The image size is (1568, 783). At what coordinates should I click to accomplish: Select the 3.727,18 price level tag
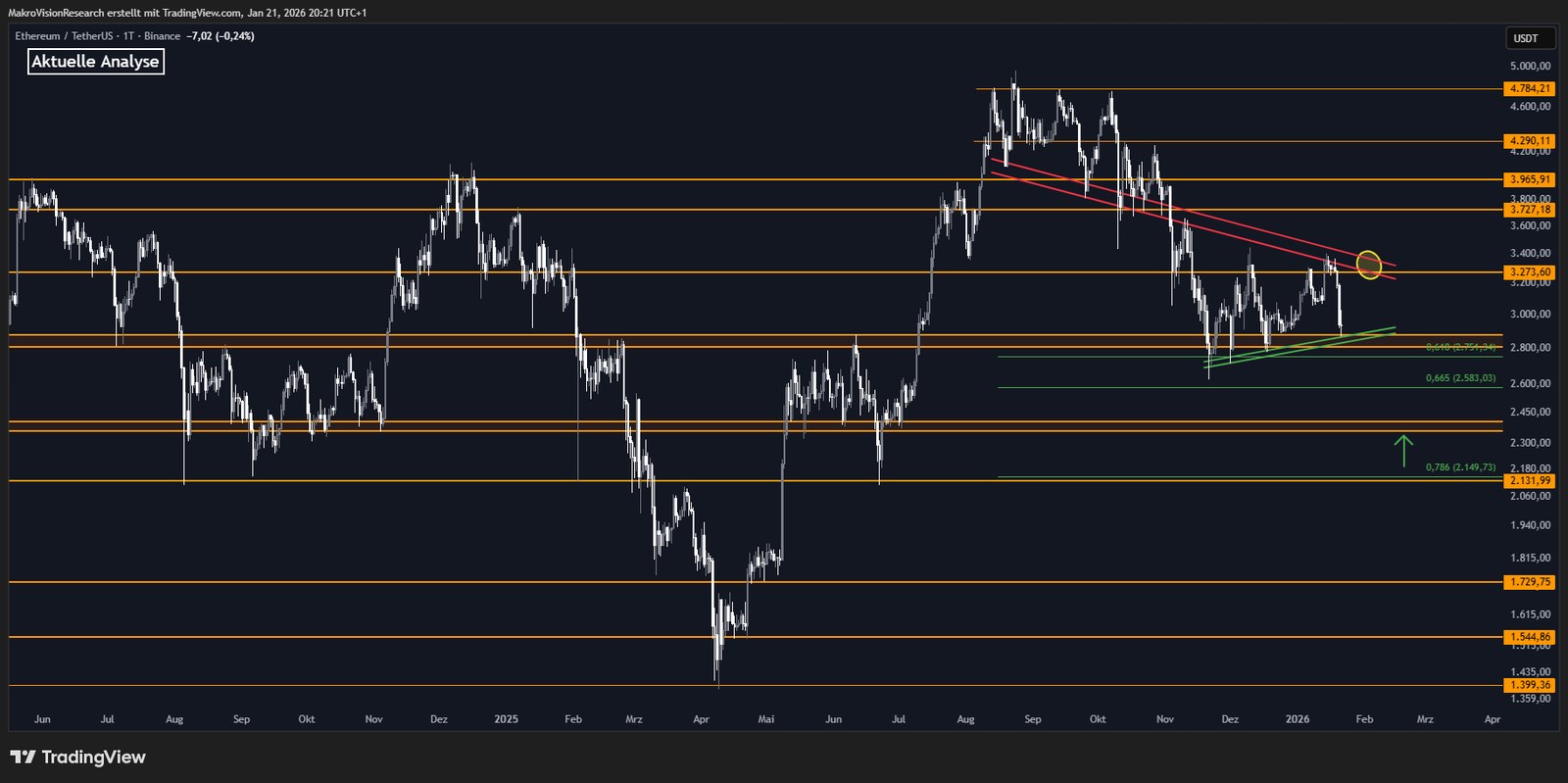[x=1530, y=210]
